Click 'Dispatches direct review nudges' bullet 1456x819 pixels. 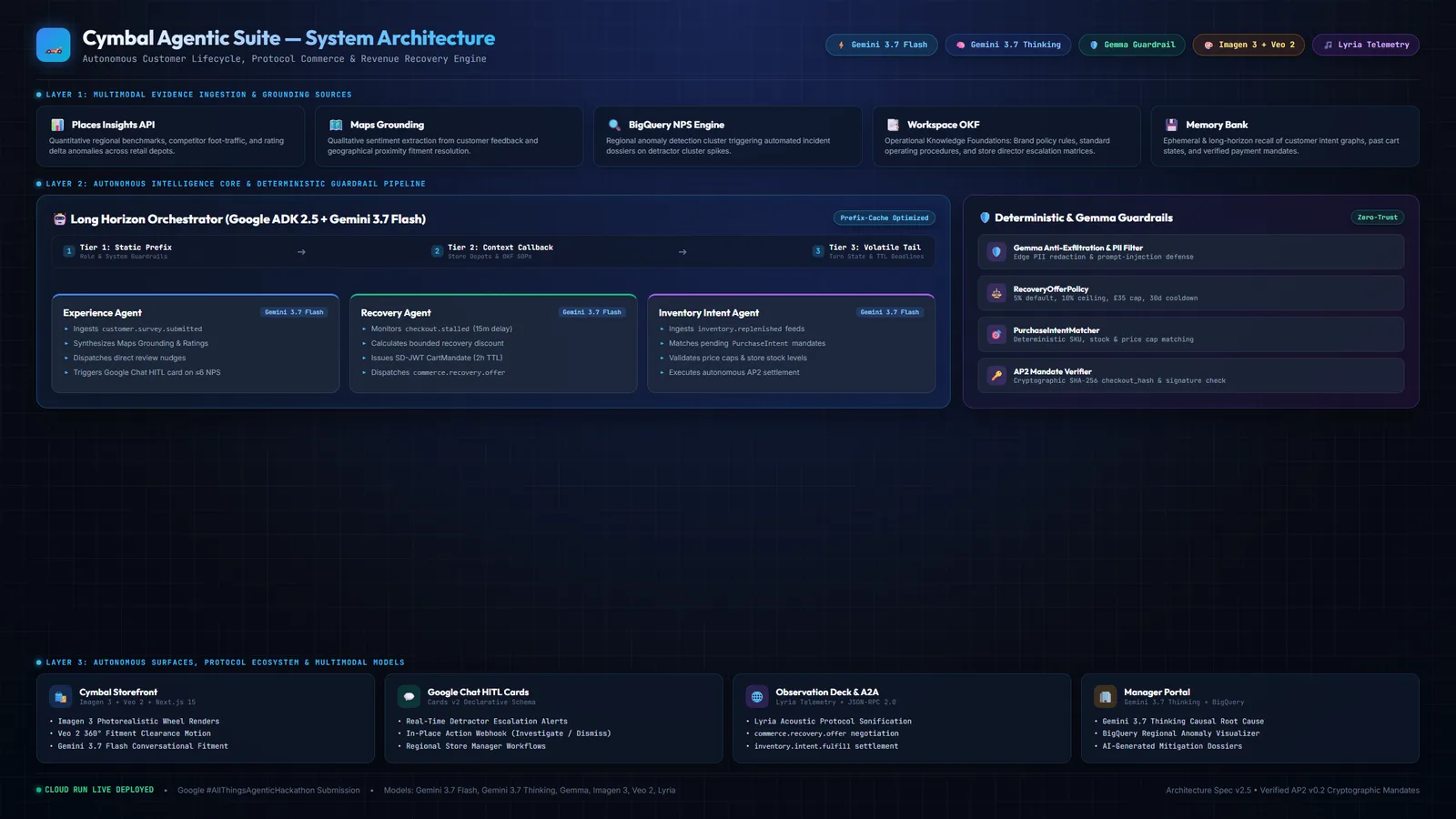(x=129, y=359)
